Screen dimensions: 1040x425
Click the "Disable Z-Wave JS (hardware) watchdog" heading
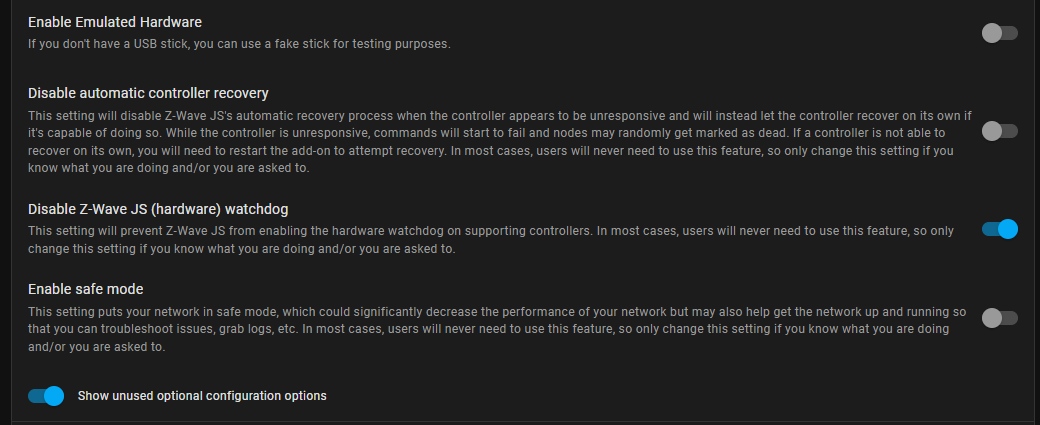160,209
